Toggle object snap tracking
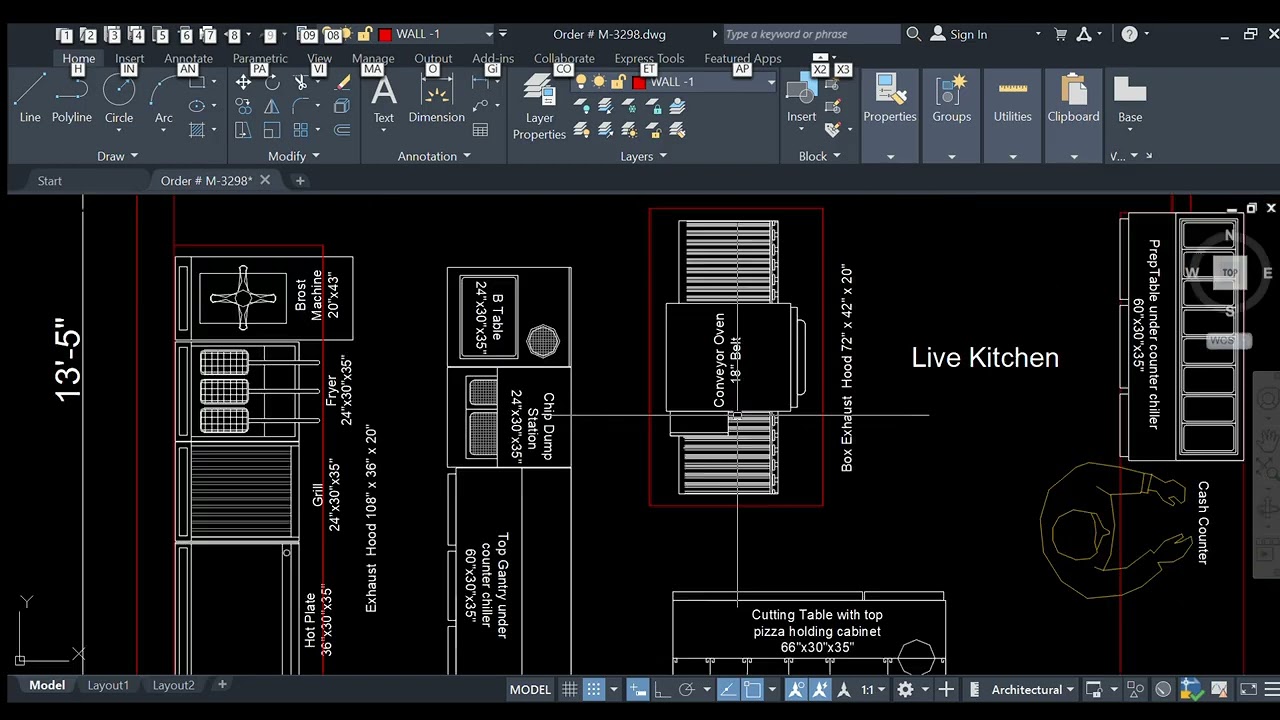 (x=728, y=689)
